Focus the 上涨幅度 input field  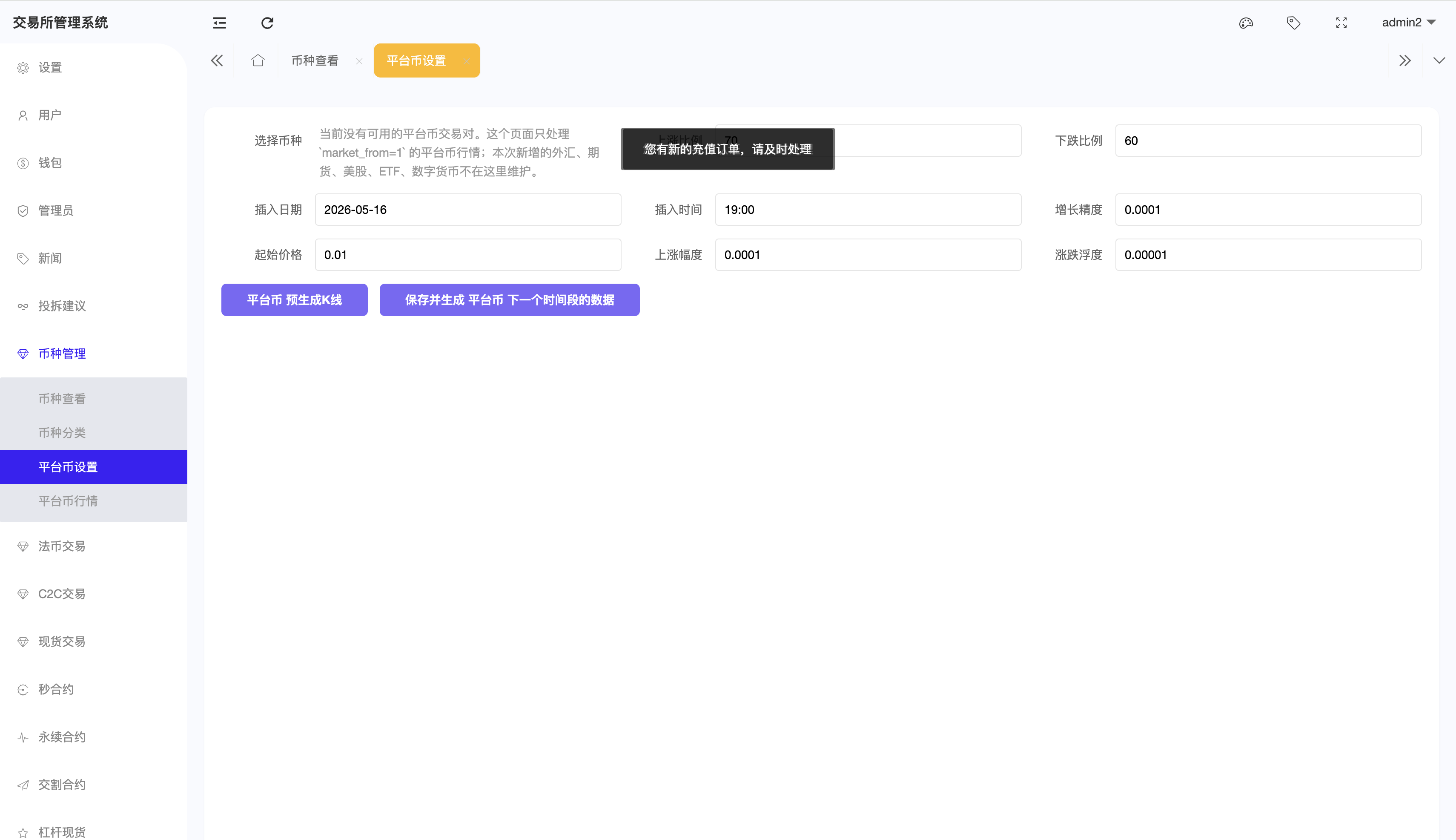point(868,255)
